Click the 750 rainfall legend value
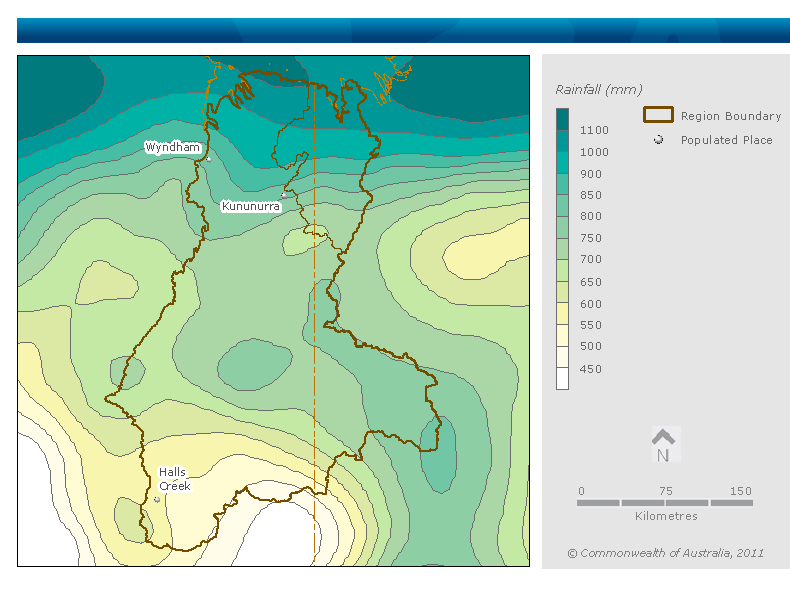Screen dimensions: 790x594 (x=590, y=238)
